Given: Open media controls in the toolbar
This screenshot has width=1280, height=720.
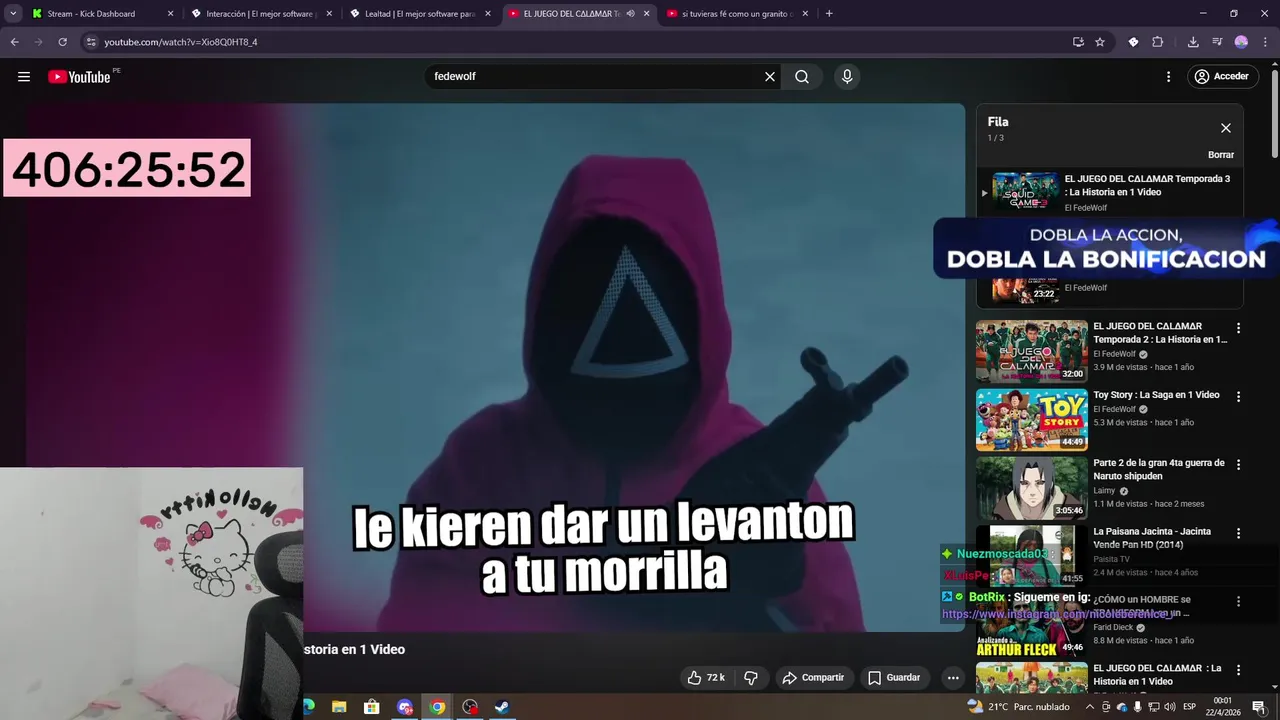Looking at the screenshot, I should point(1217,42).
